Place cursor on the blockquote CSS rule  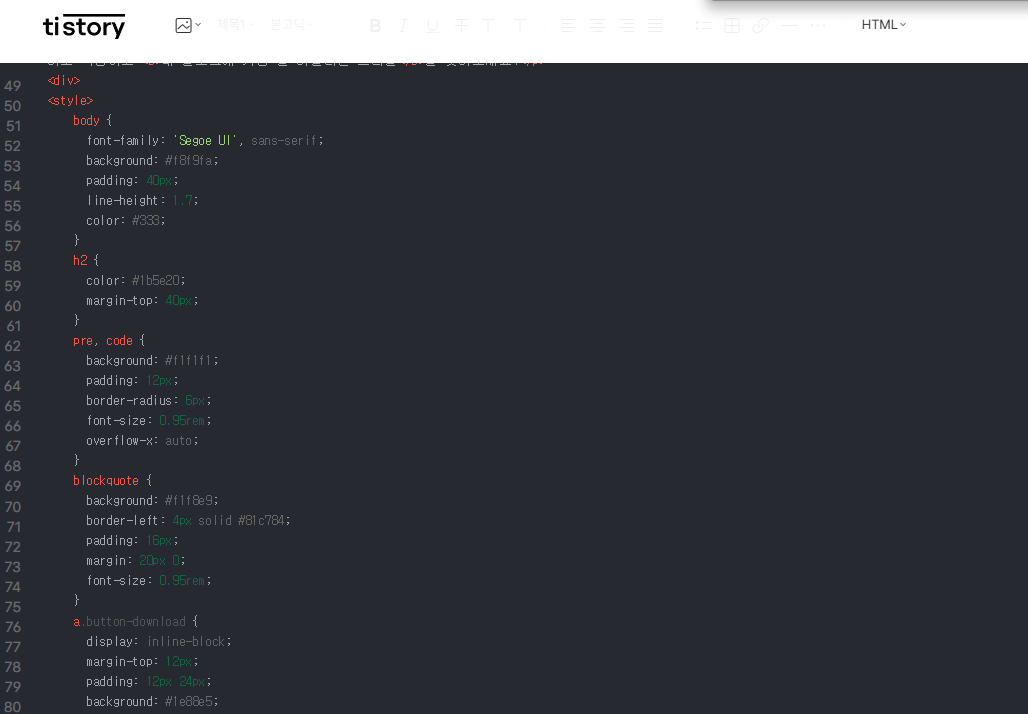point(105,480)
